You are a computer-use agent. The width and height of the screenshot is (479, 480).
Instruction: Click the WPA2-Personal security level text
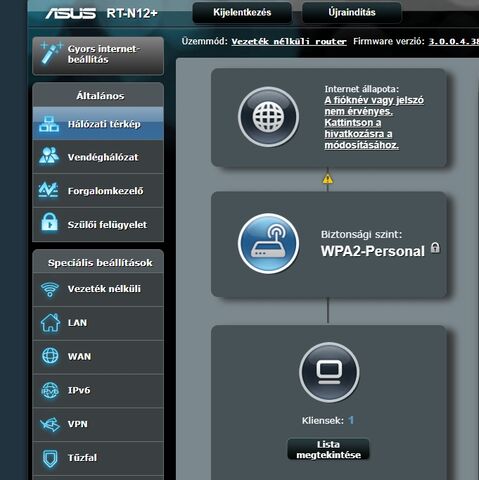click(373, 251)
